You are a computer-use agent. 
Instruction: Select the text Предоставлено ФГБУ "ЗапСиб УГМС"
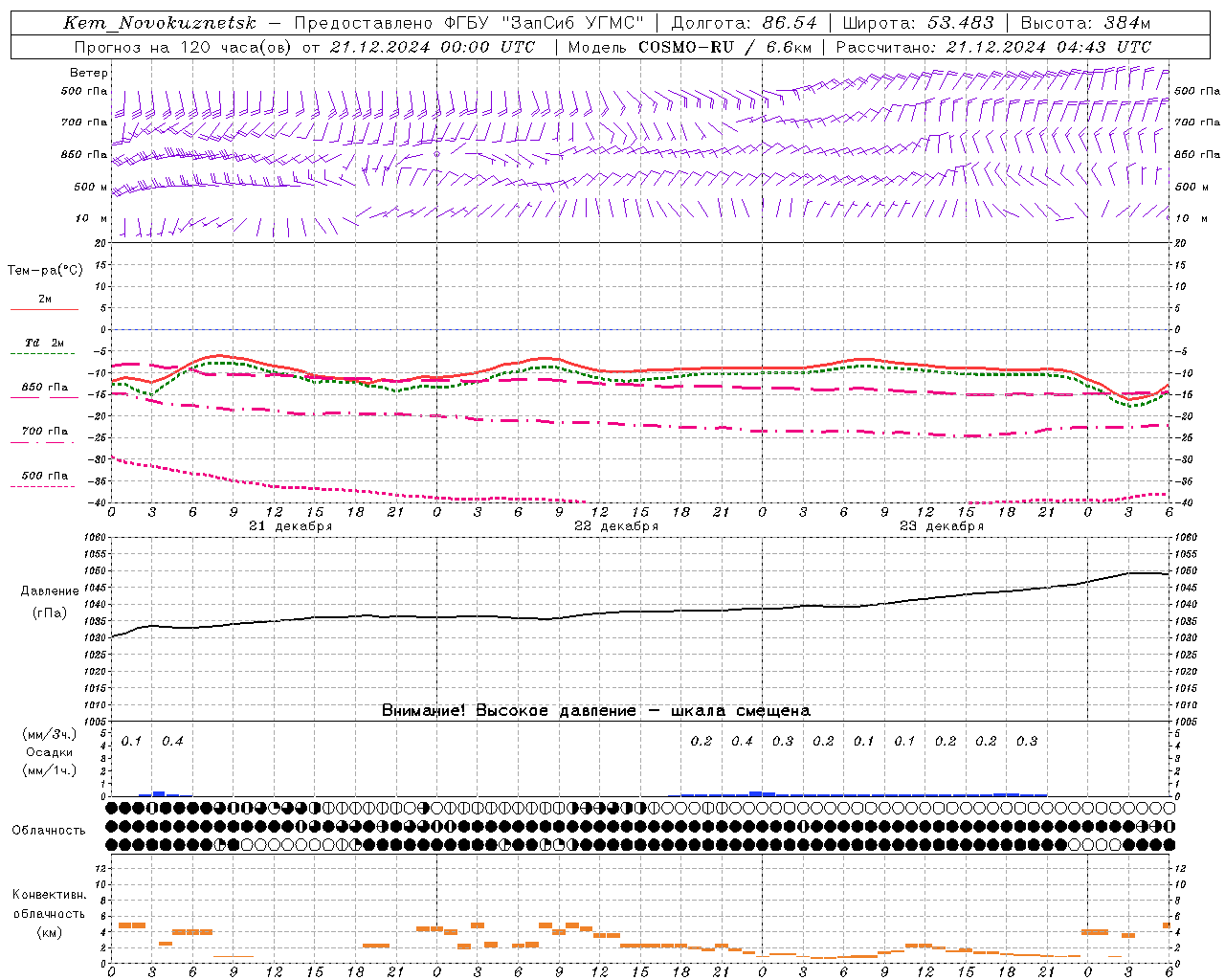(x=469, y=23)
